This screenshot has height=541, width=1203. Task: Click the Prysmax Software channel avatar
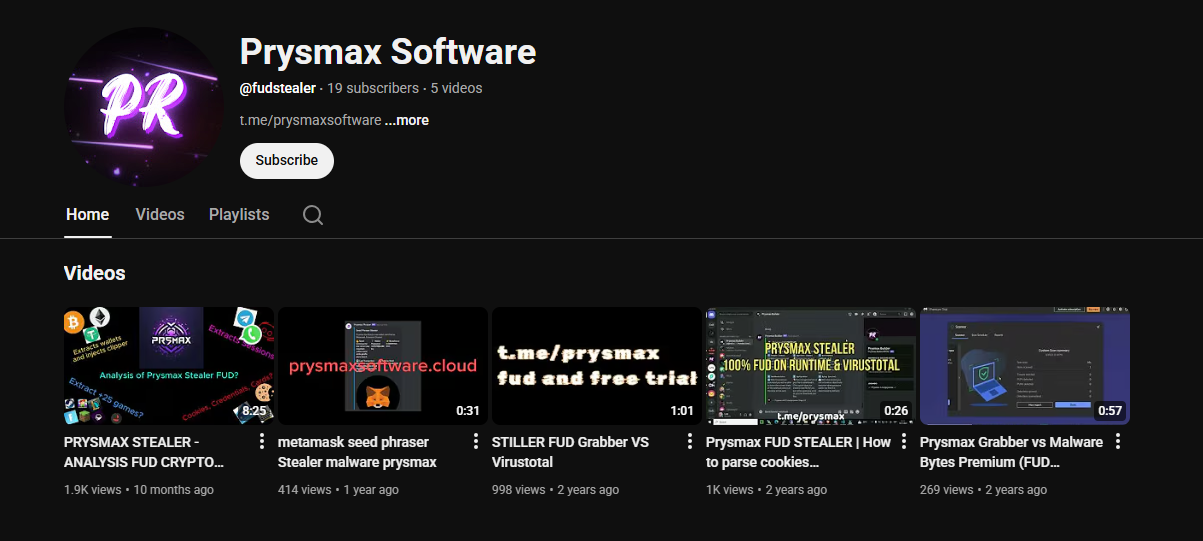pos(144,107)
